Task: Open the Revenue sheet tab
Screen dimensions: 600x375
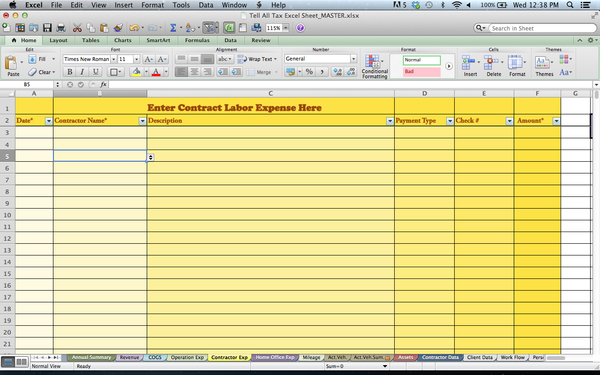Action: click(129, 357)
